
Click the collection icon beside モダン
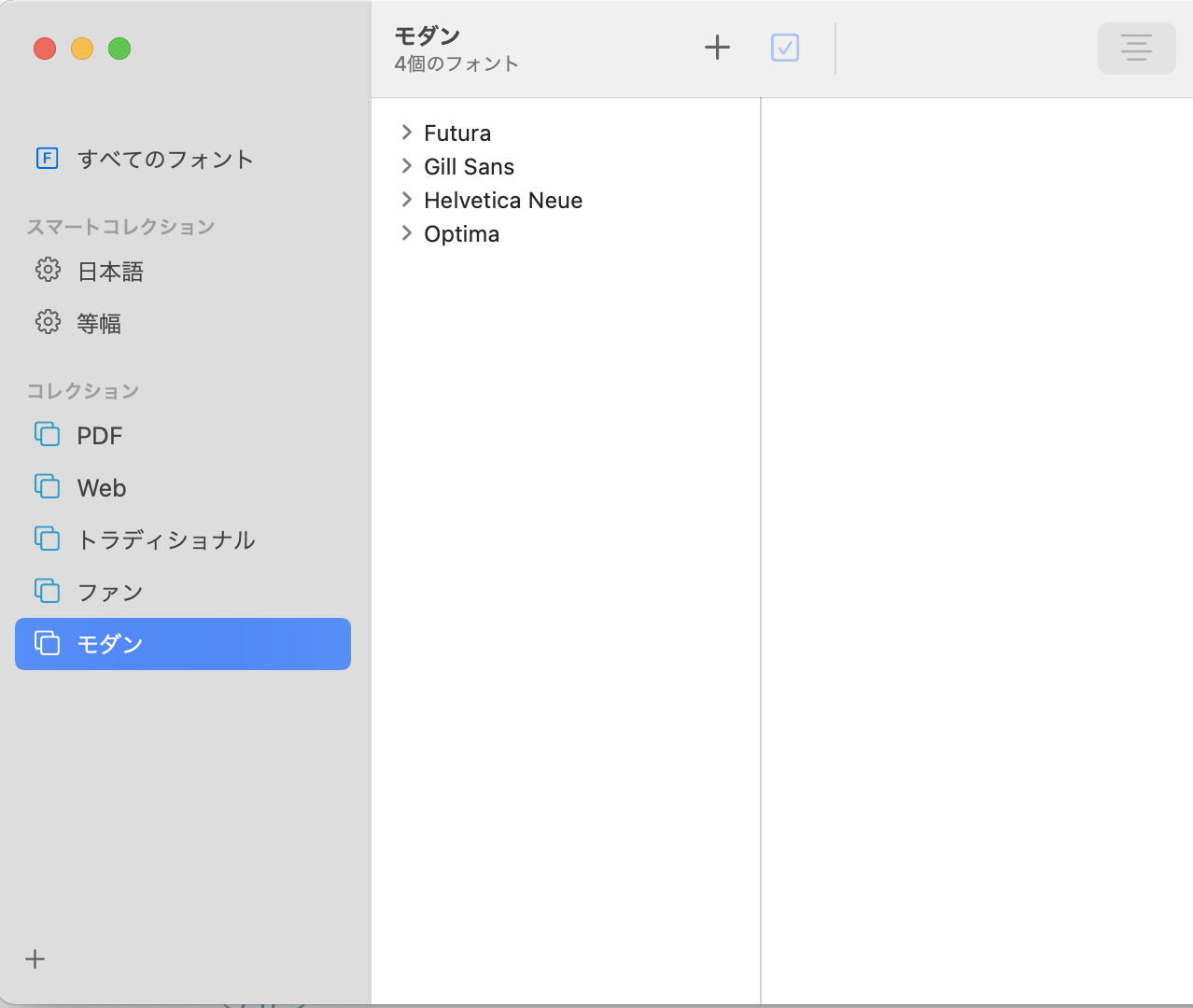(x=47, y=643)
